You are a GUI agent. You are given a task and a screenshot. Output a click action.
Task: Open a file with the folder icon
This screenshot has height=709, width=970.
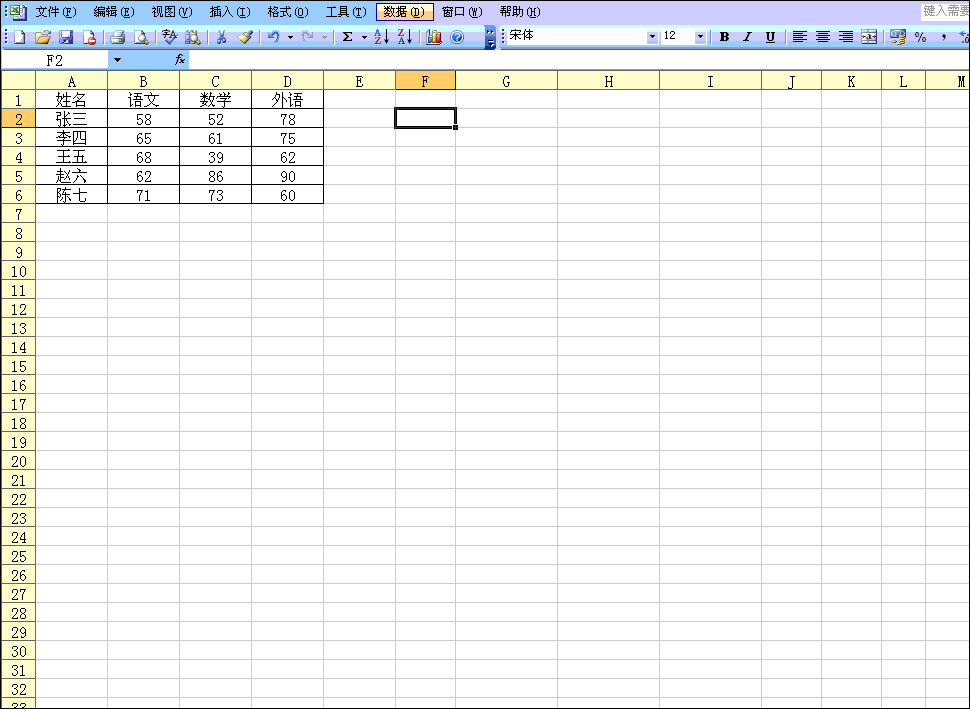click(43, 37)
